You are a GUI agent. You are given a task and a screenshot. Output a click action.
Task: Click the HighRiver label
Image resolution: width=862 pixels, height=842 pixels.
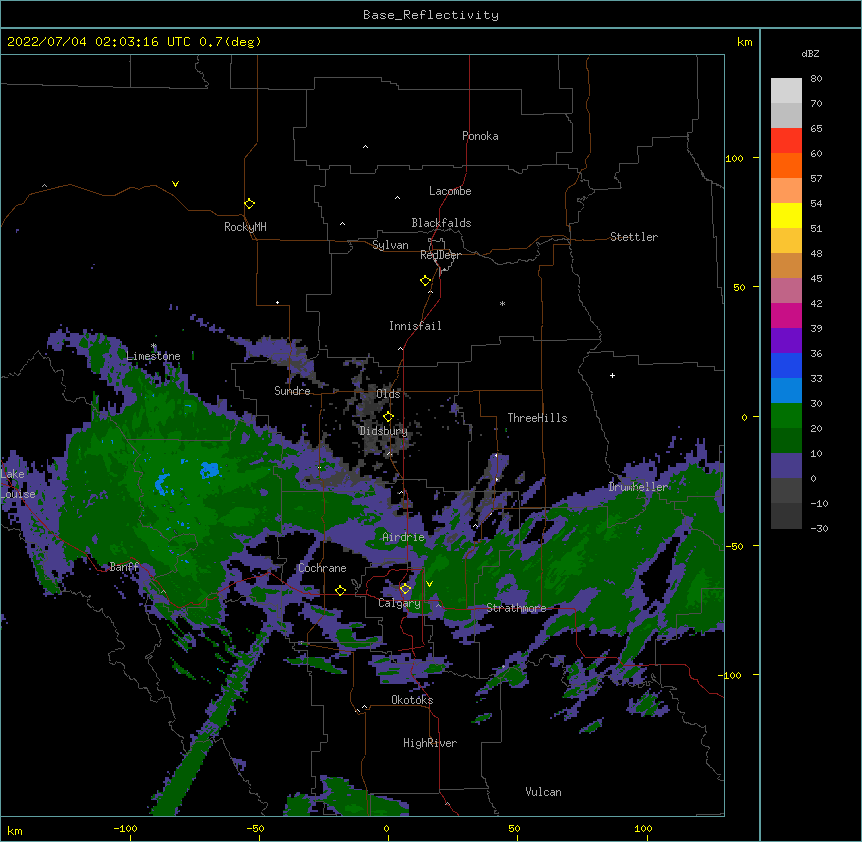430,743
